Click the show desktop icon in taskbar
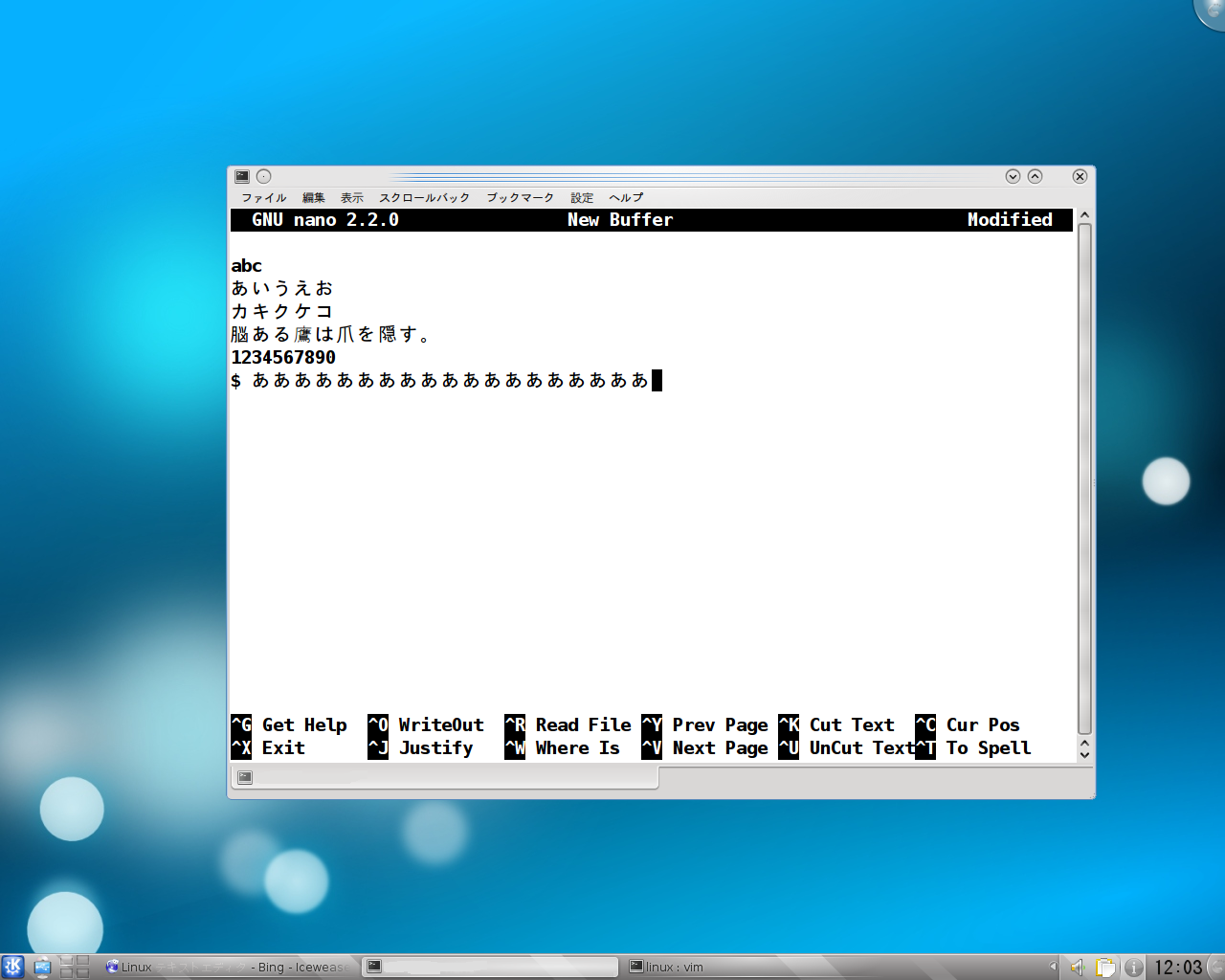Image resolution: width=1225 pixels, height=980 pixels. 42,967
